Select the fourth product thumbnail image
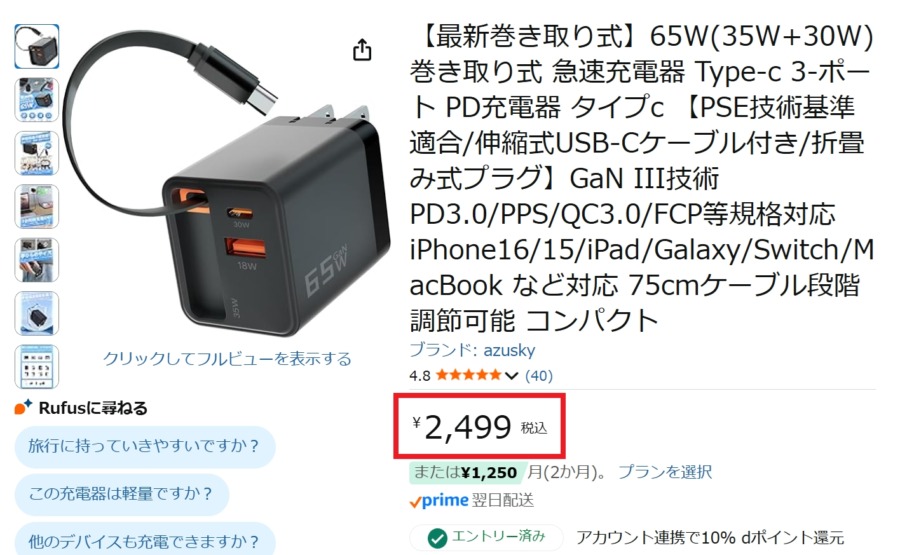 tap(36, 207)
